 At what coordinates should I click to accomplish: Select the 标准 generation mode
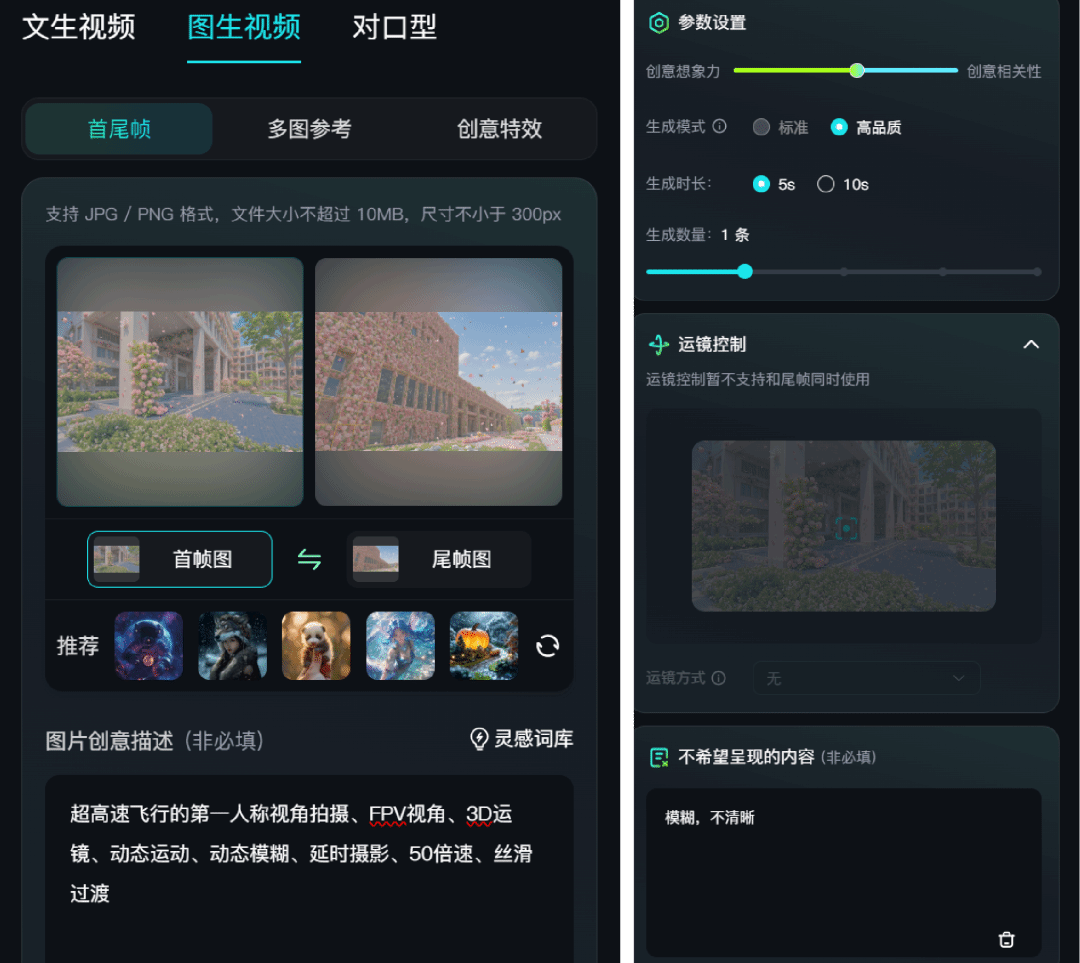pos(780,127)
